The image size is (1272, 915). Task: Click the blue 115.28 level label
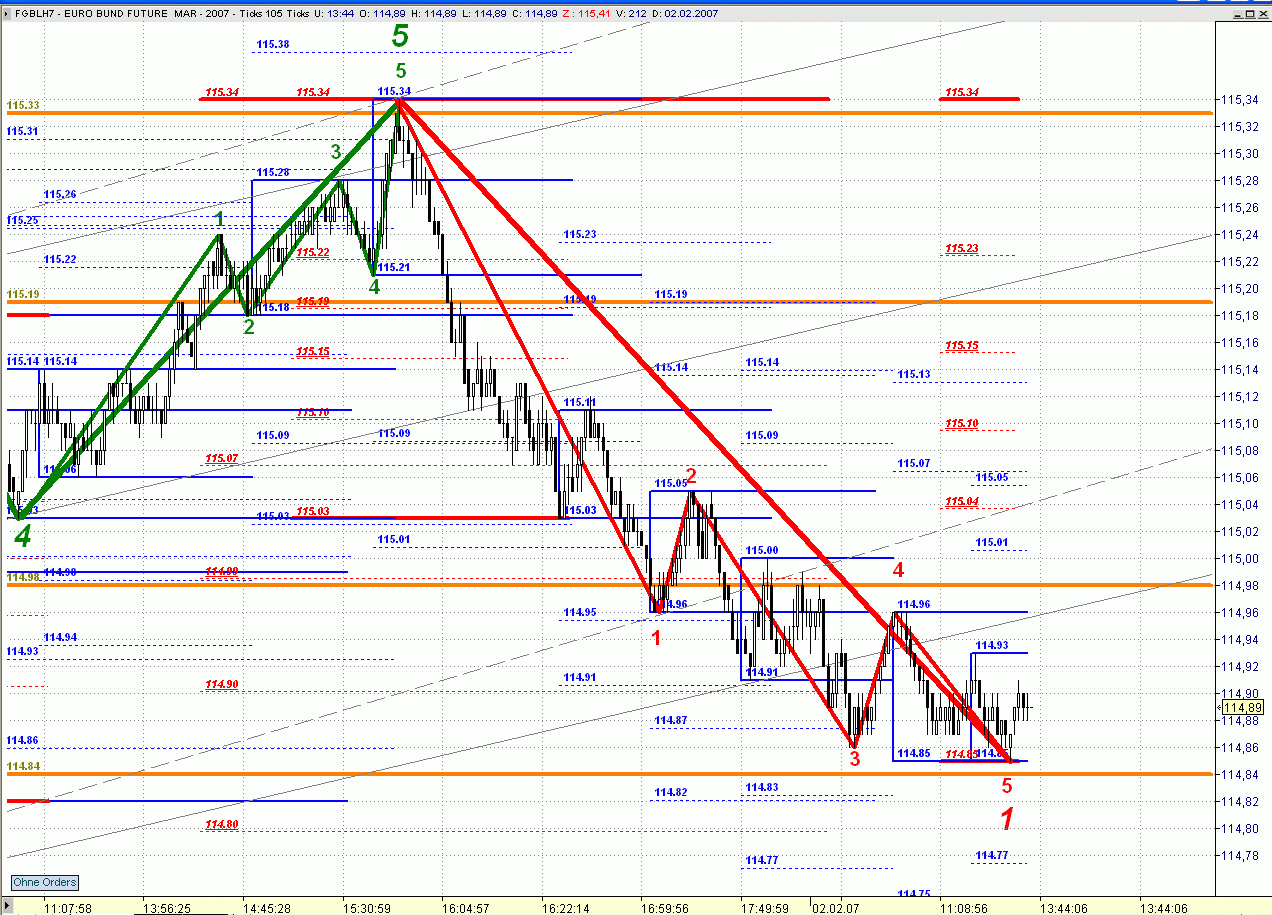click(273, 173)
